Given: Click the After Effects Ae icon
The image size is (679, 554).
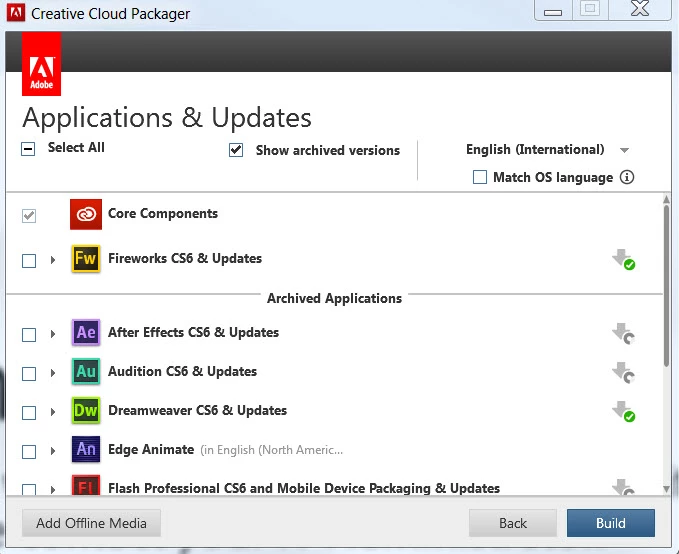Looking at the screenshot, I should click(x=86, y=332).
